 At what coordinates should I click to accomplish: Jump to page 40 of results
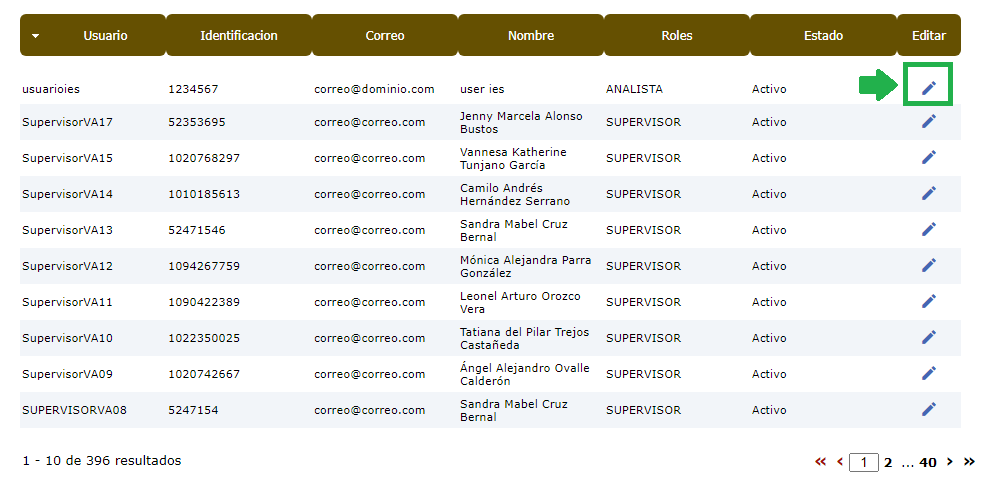click(x=927, y=462)
